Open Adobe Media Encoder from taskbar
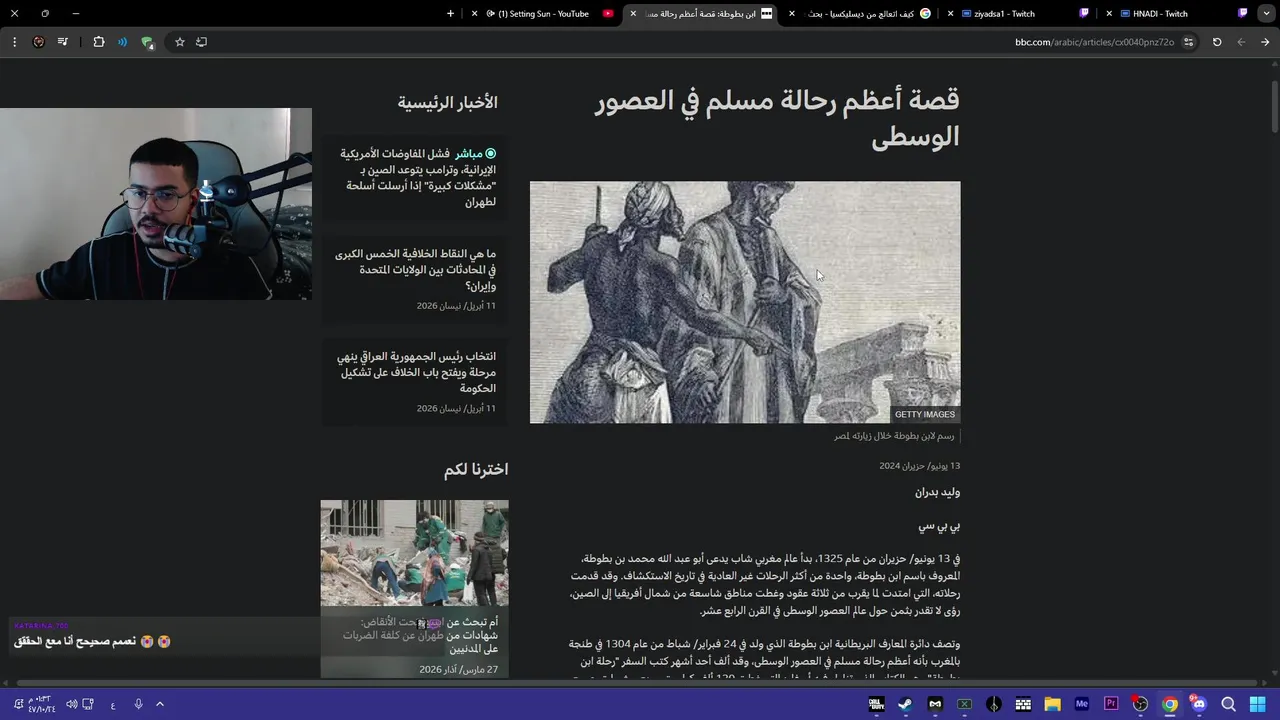The image size is (1280, 720). (x=1081, y=704)
